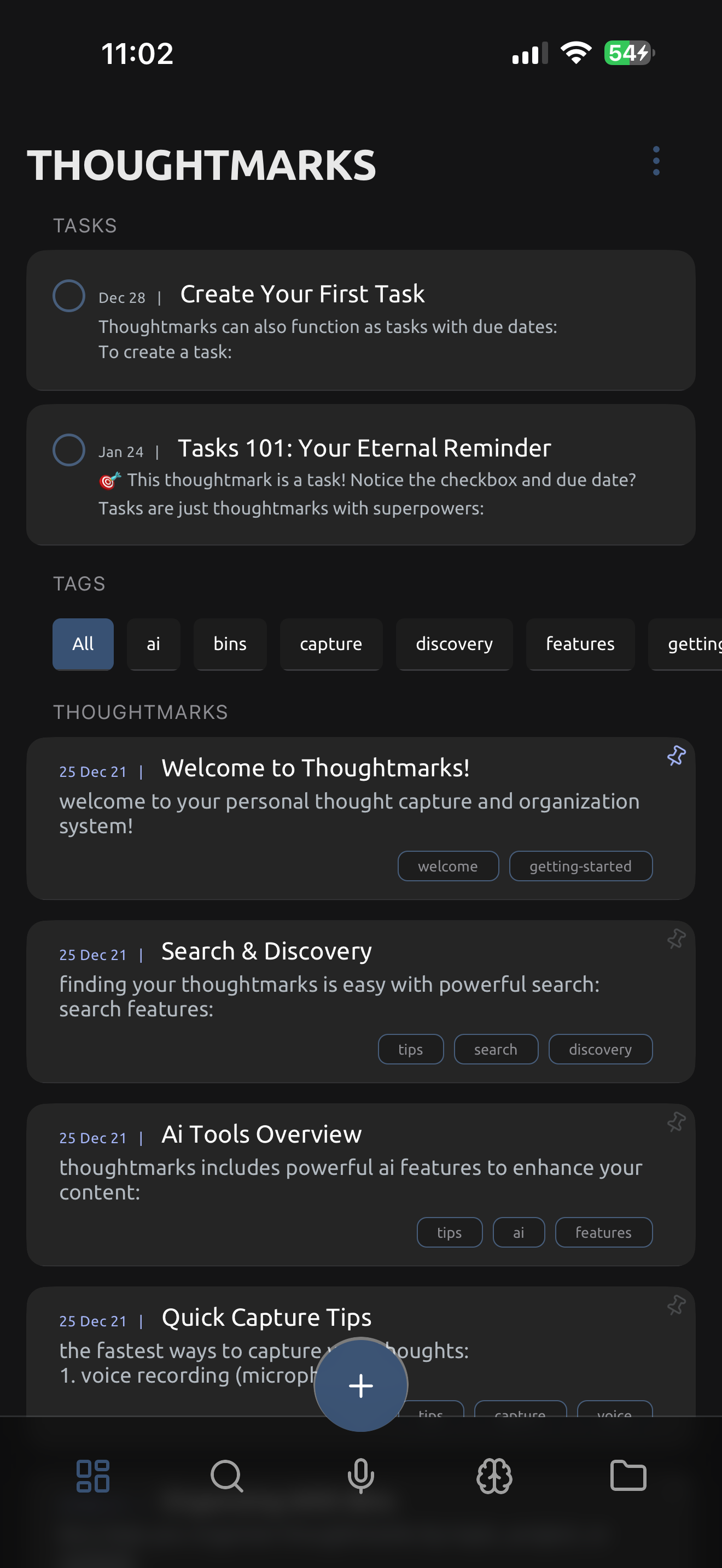Check off Create Your First Task
This screenshot has height=1568, width=722.
pyautogui.click(x=69, y=296)
